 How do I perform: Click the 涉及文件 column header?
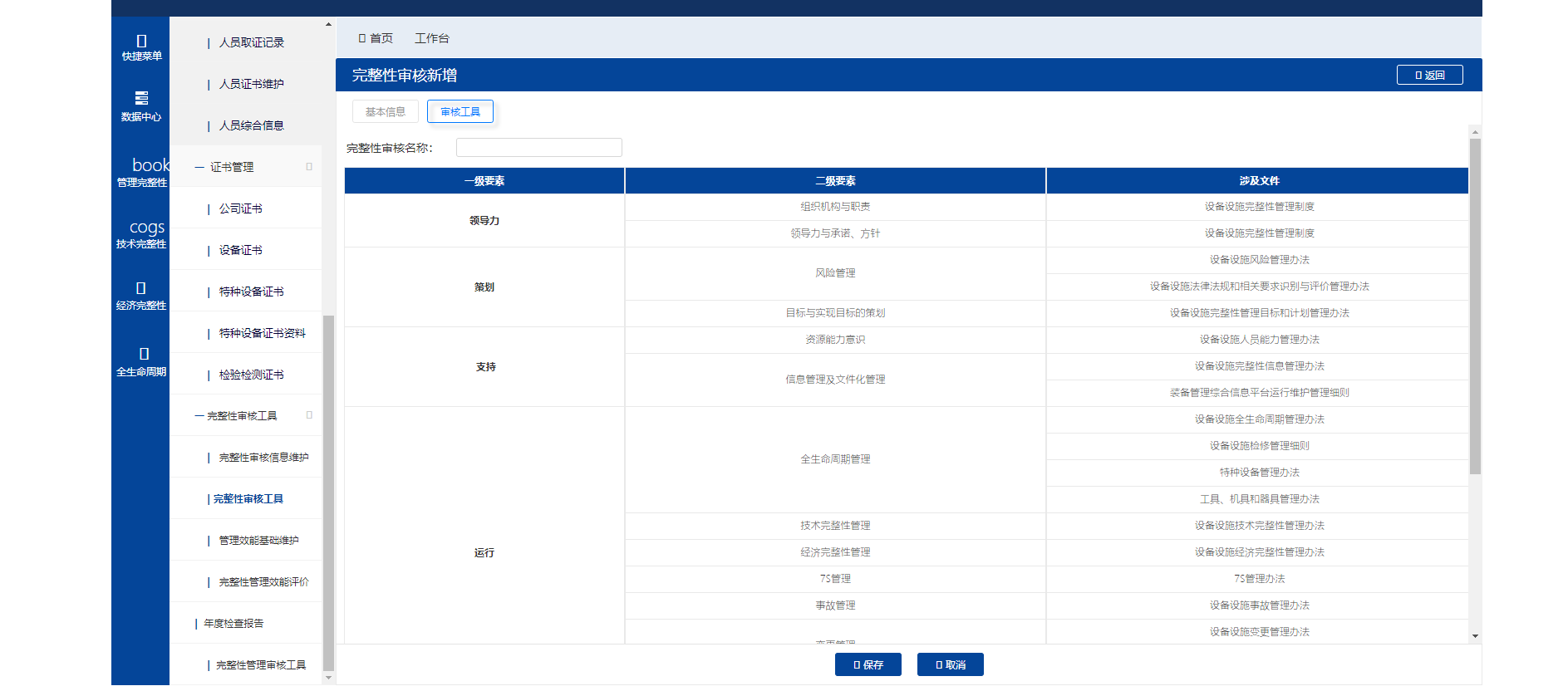tap(1259, 181)
